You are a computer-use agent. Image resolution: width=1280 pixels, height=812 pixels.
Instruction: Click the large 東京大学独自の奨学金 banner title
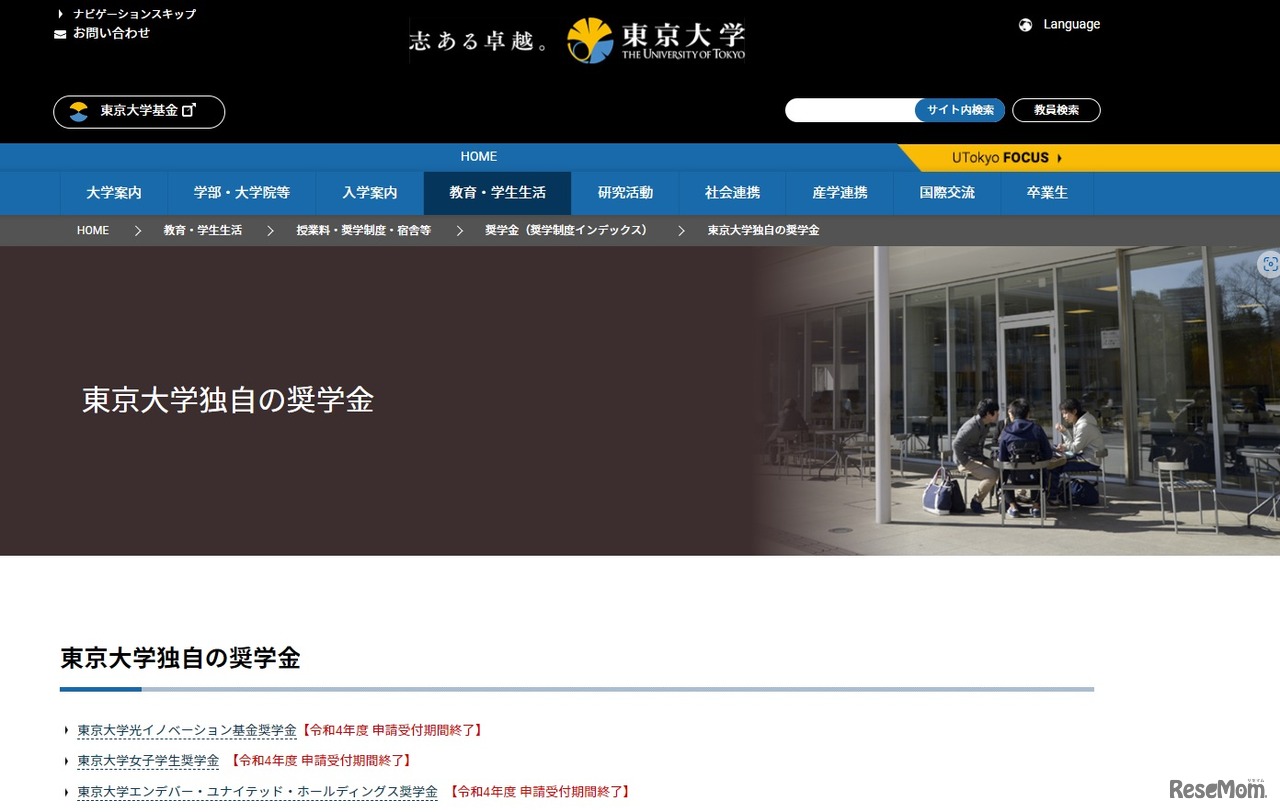pos(228,400)
